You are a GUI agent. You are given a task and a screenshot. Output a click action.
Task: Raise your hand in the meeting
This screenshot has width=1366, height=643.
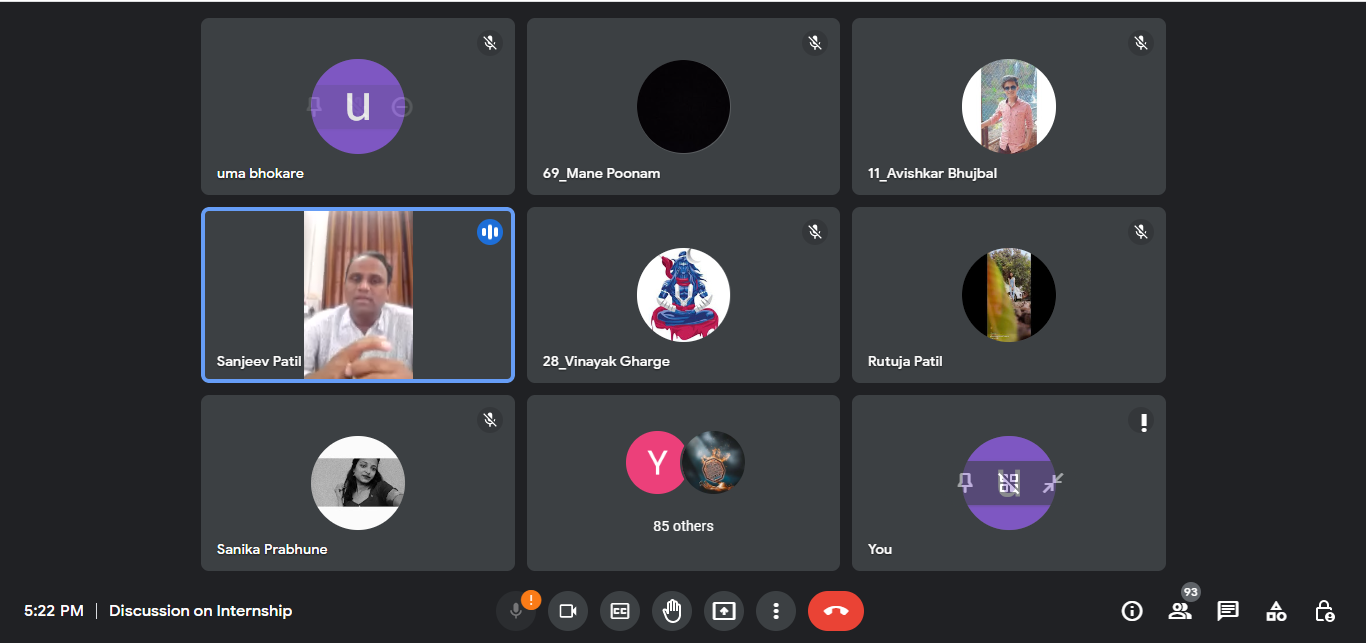(672, 611)
